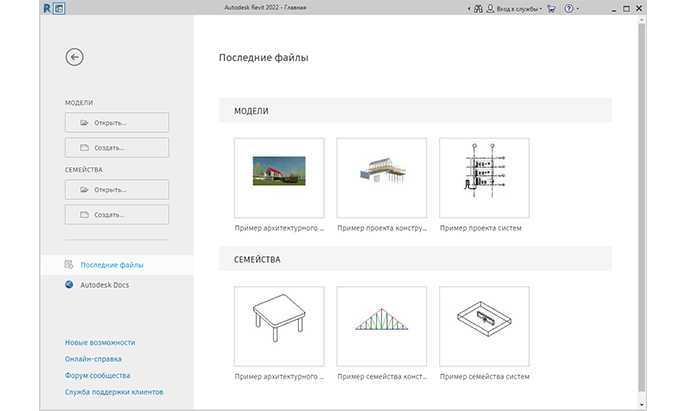Screen dimensions: 686x411
Task: Click the back arrow circle icon
Action: click(x=74, y=57)
